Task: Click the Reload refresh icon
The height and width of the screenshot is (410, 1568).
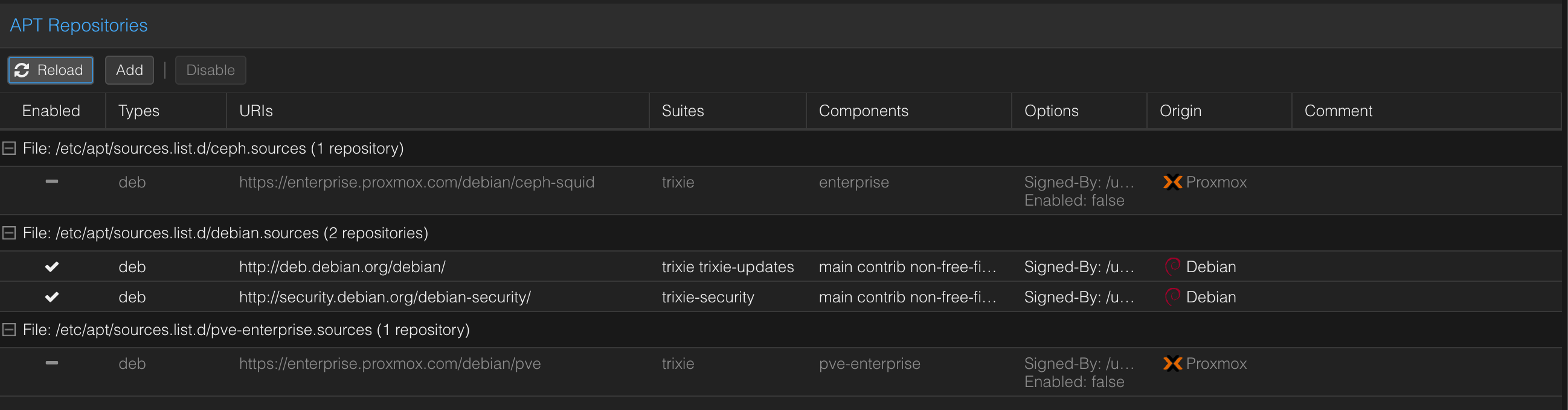Action: coord(22,71)
